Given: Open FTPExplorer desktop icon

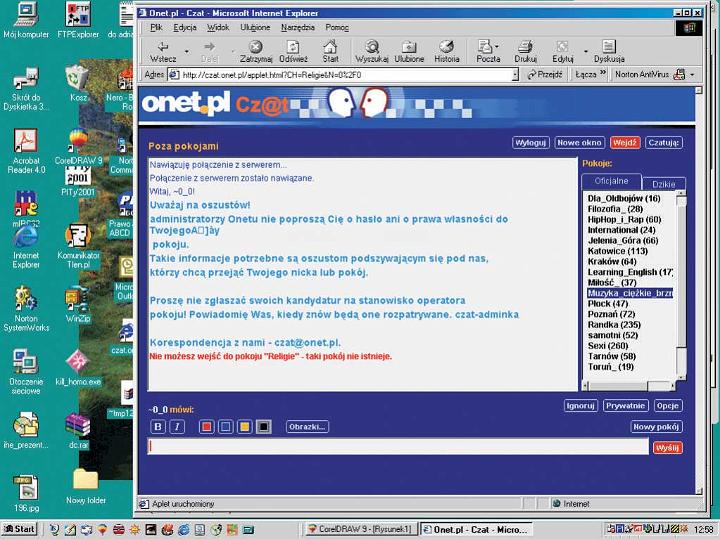Looking at the screenshot, I should (78, 20).
